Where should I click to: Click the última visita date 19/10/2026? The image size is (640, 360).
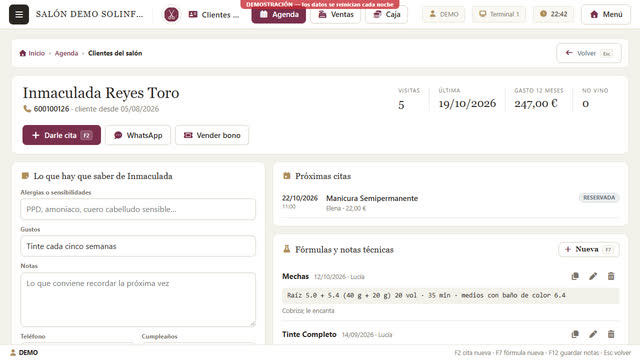coord(467,104)
